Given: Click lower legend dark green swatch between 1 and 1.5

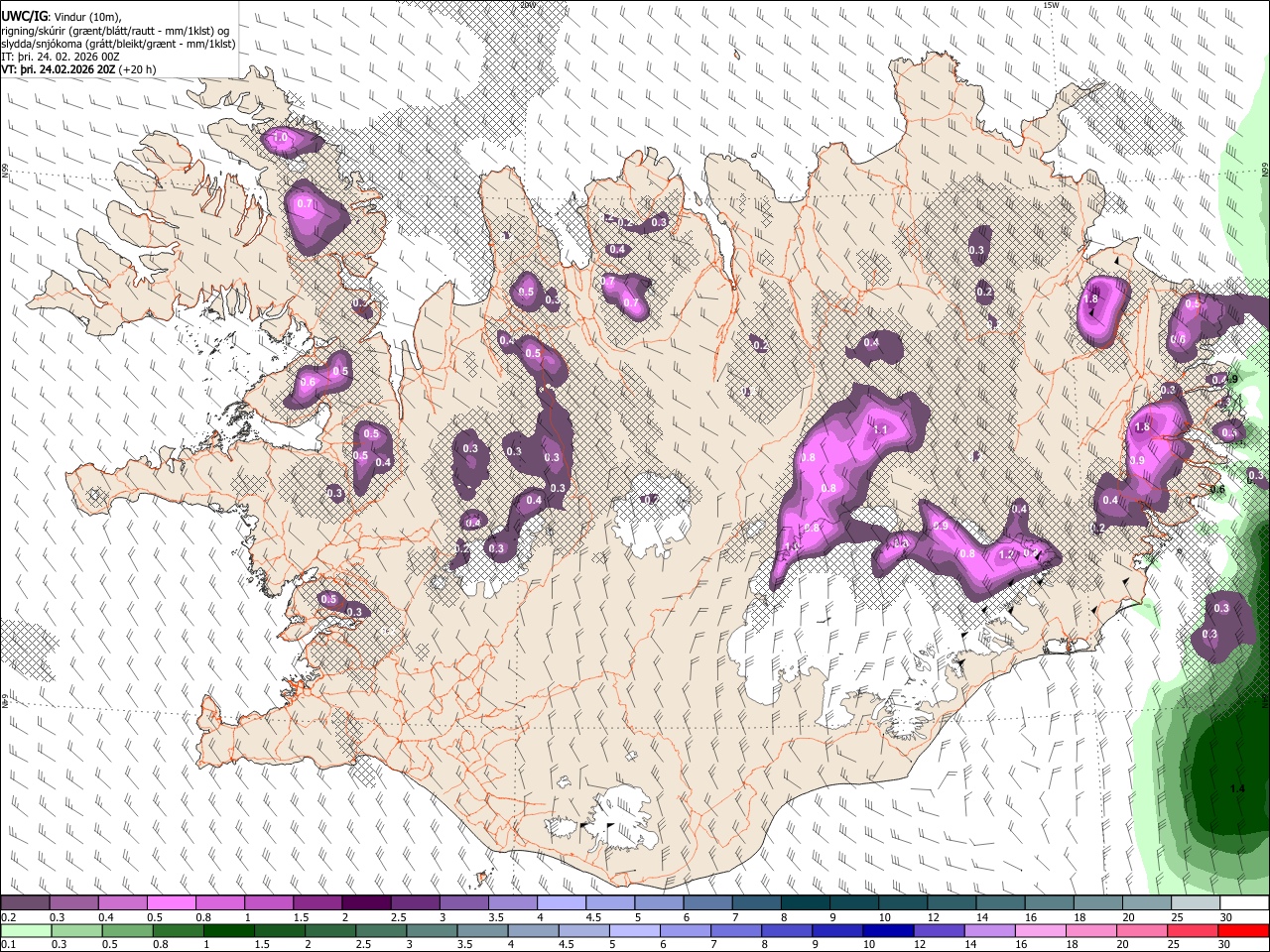Looking at the screenshot, I should (x=229, y=930).
